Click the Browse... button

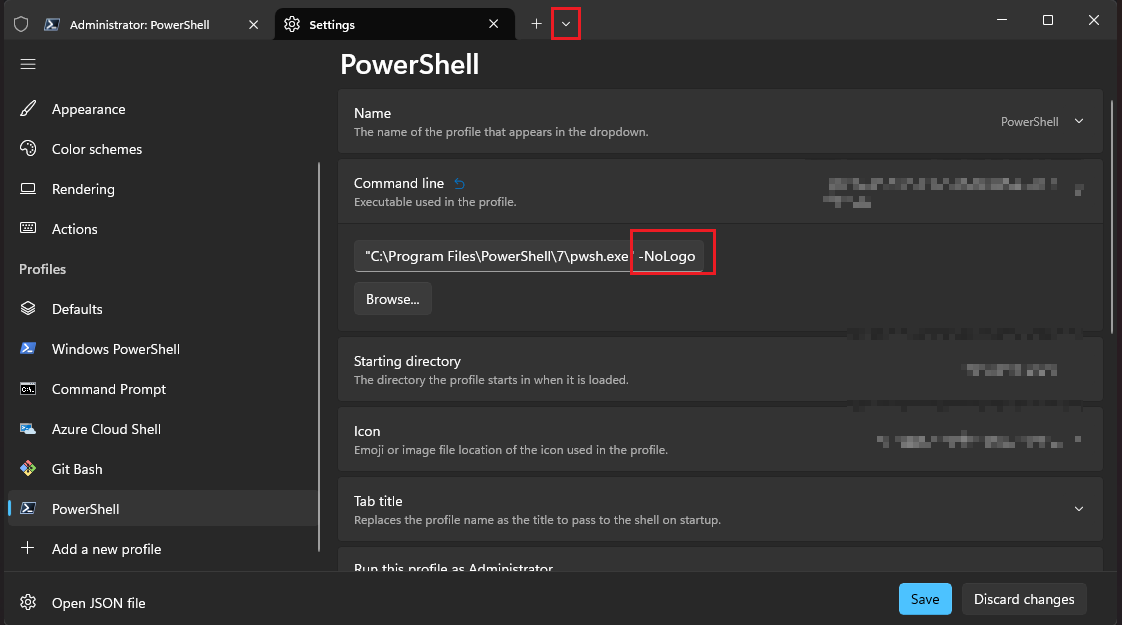(x=393, y=299)
